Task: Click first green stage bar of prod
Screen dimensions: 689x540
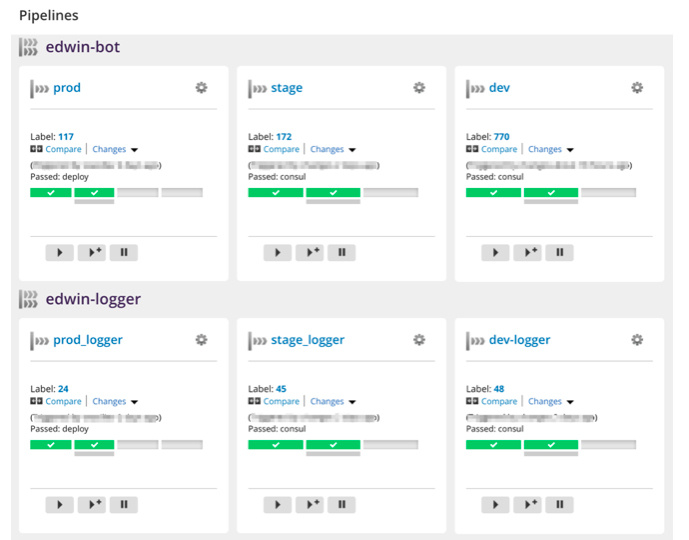Action: [x=50, y=192]
